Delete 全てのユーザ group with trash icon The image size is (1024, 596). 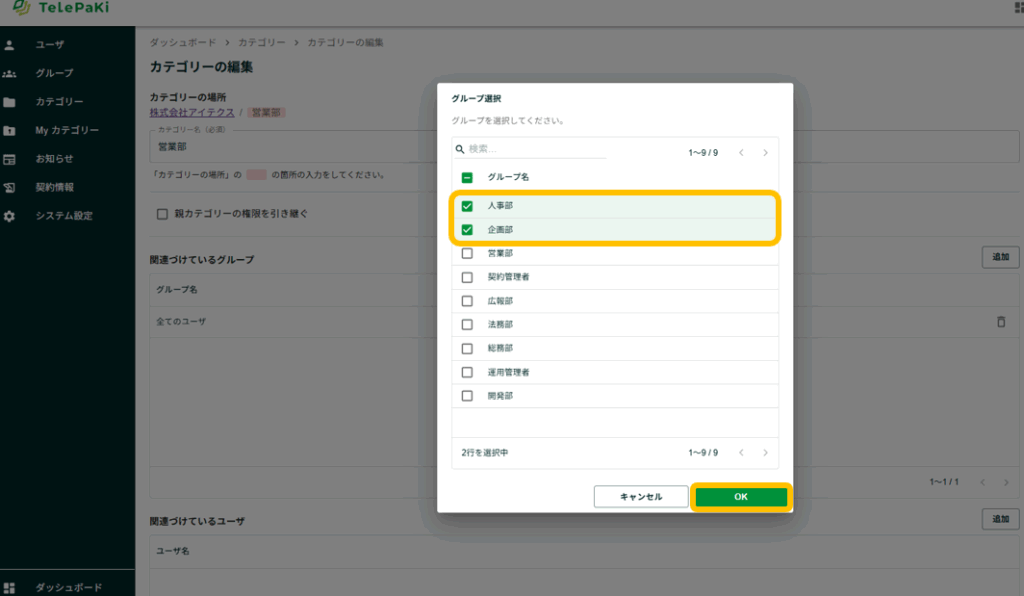pos(1001,322)
